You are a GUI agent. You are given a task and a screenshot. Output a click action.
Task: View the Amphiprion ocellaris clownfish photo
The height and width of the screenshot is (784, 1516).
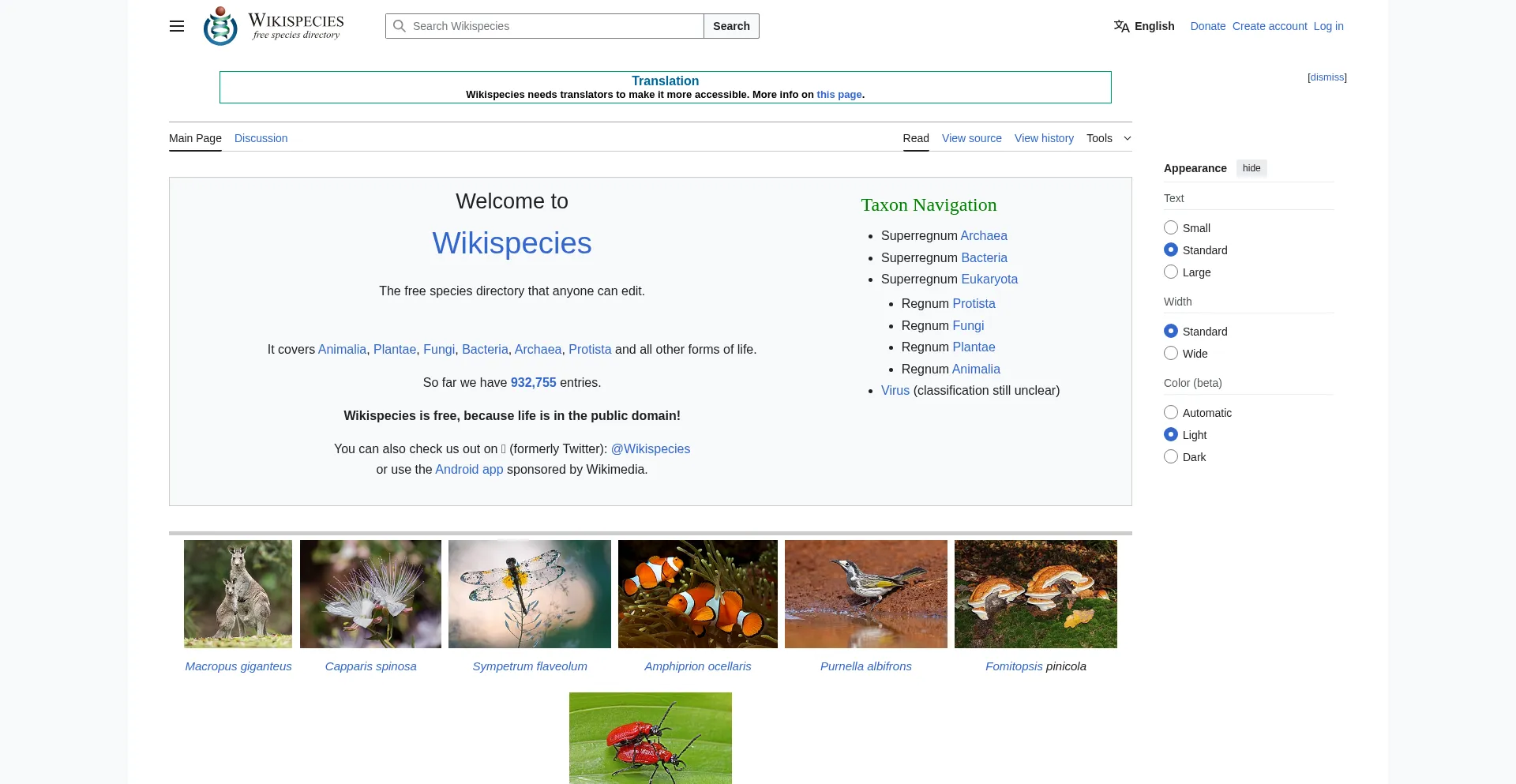[697, 594]
